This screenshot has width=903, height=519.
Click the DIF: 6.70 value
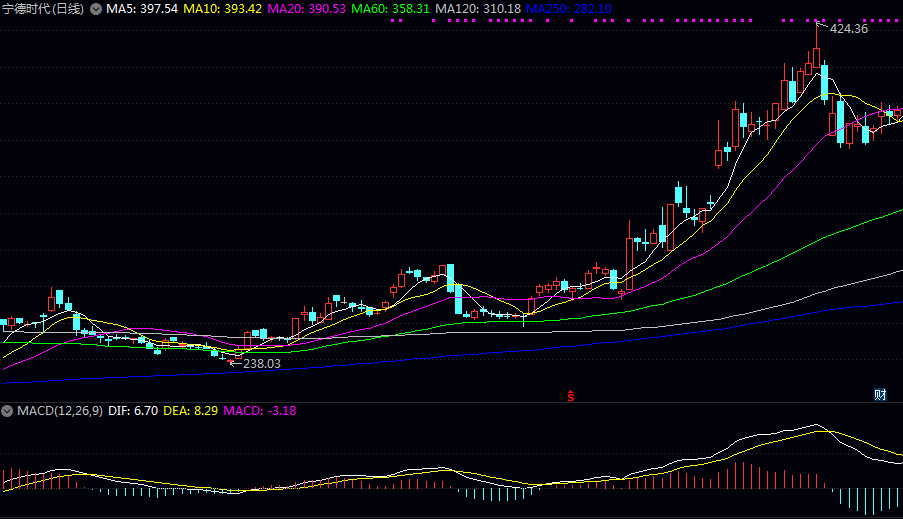pos(133,411)
